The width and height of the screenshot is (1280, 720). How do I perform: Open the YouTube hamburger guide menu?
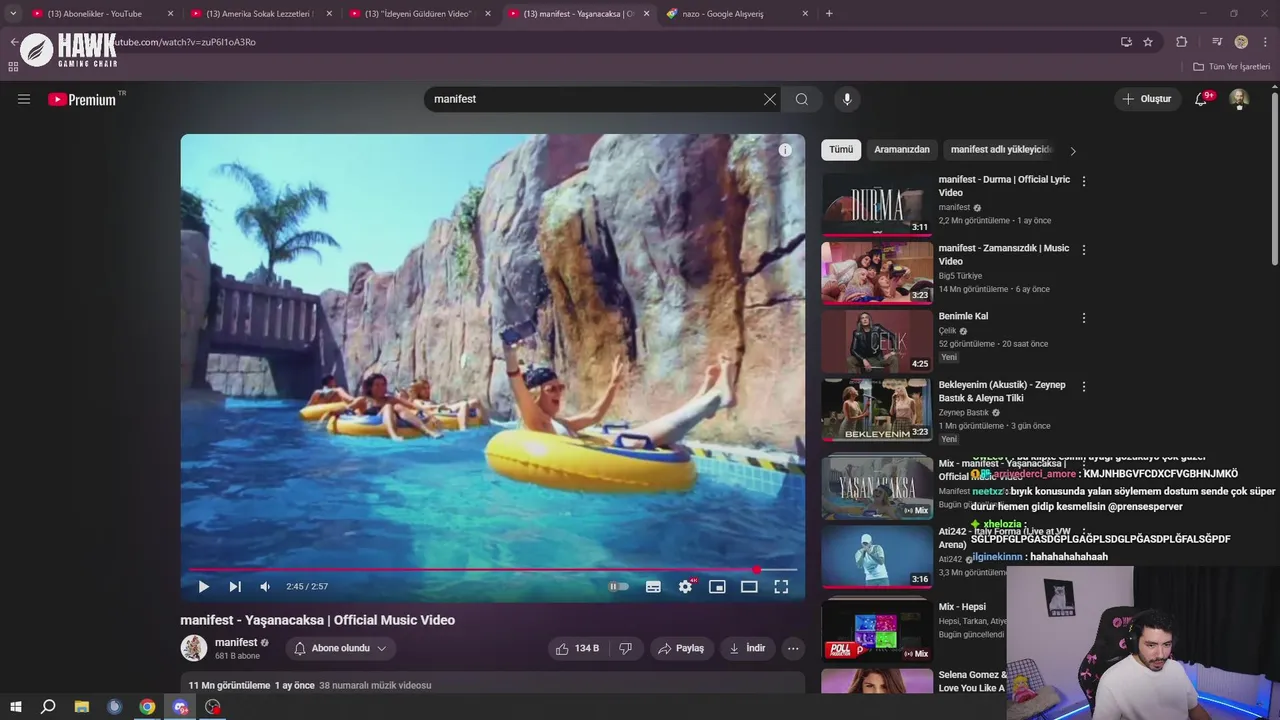pos(24,99)
